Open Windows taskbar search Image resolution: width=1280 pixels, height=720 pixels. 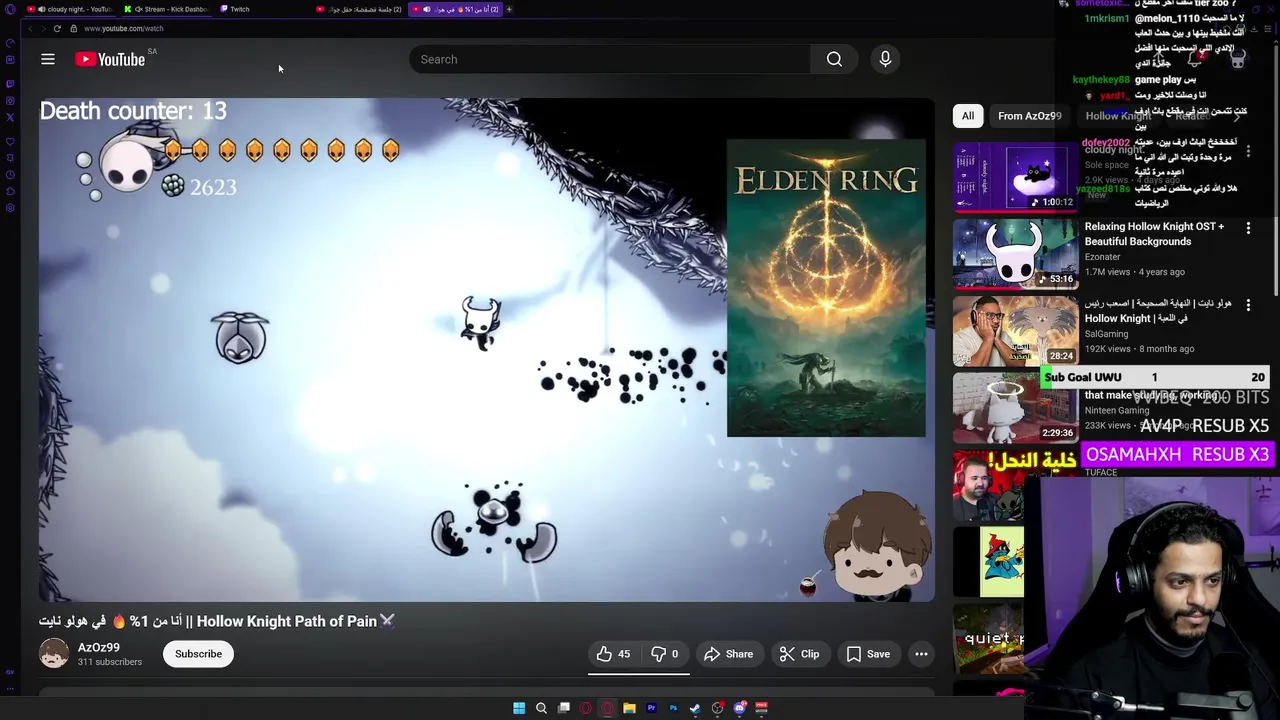click(541, 708)
